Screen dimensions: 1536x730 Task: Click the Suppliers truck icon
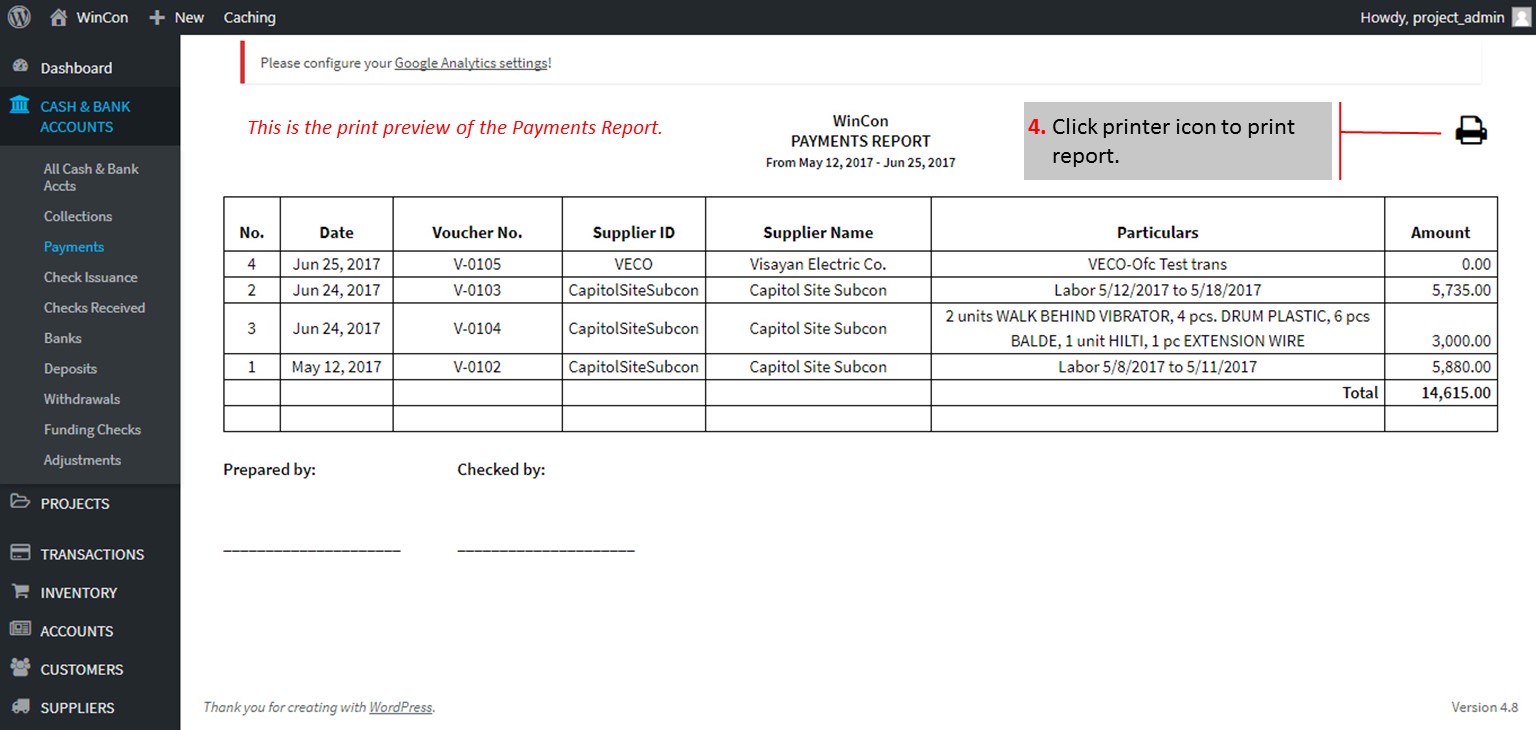click(x=20, y=707)
